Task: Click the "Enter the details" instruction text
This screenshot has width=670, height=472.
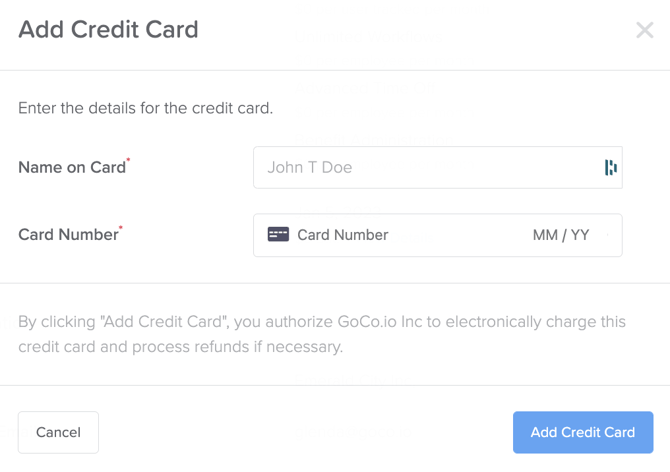Action: click(x=145, y=108)
